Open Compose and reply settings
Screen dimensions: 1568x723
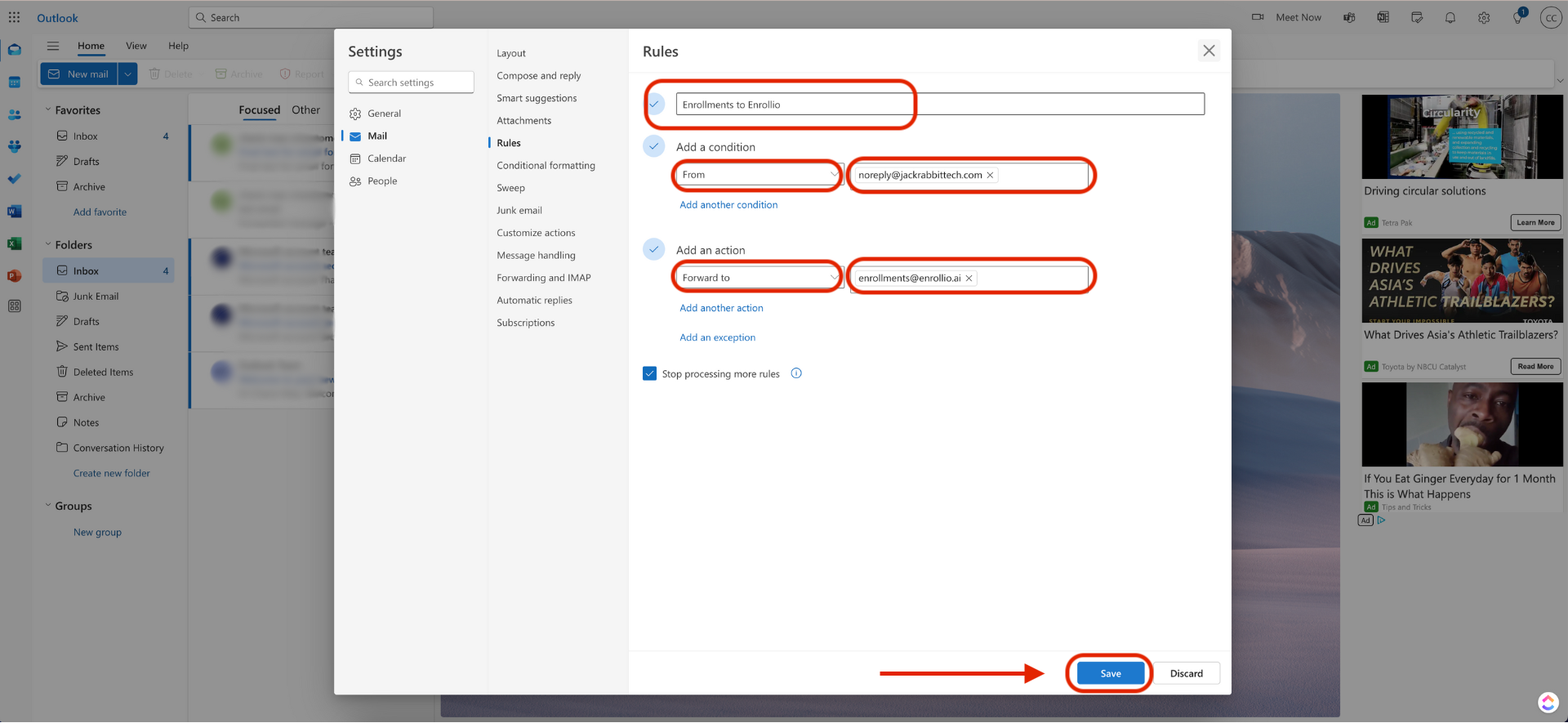(538, 76)
